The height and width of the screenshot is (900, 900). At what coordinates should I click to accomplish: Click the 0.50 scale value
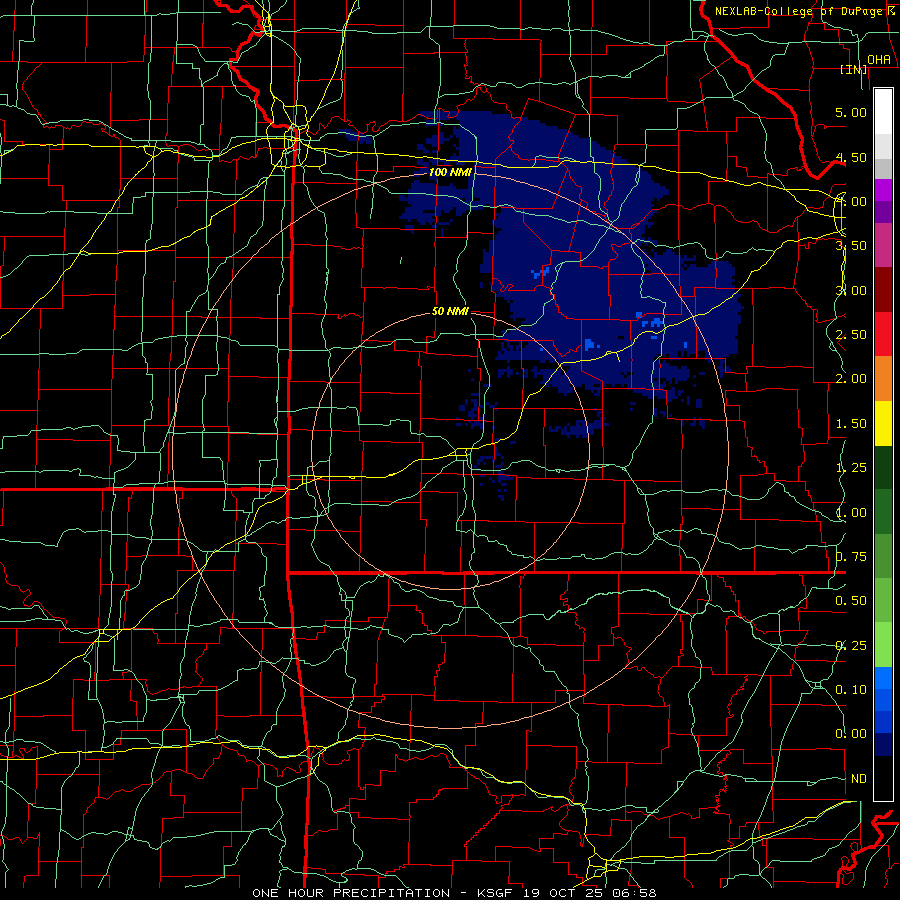(x=851, y=601)
